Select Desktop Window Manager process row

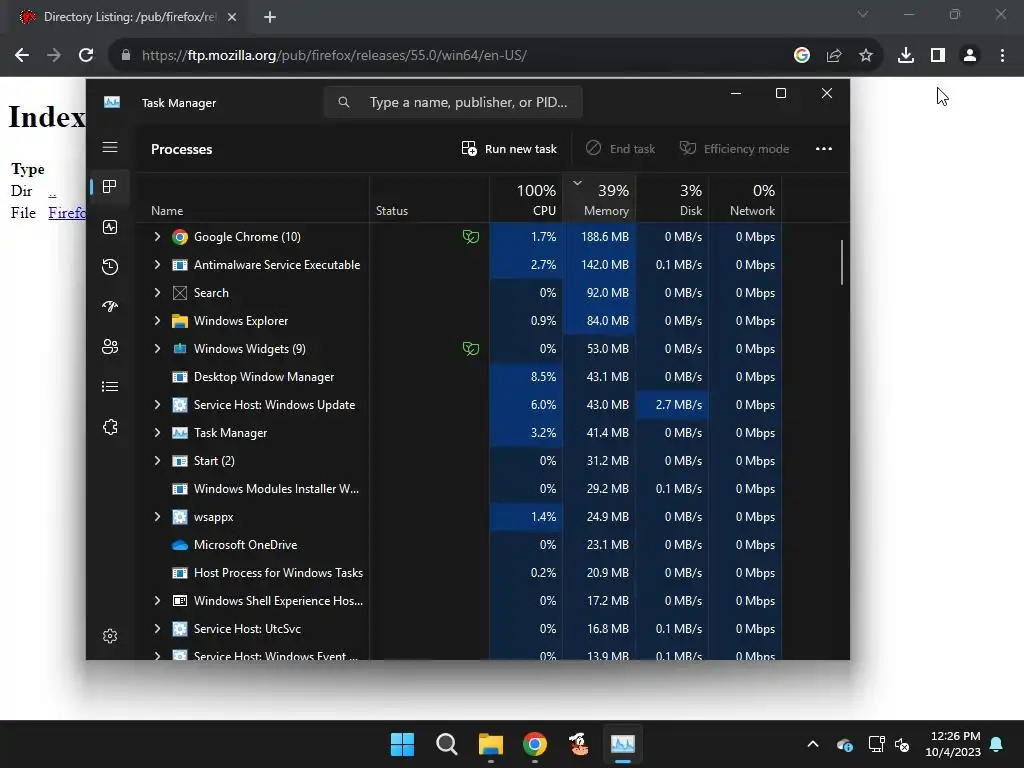coord(458,377)
